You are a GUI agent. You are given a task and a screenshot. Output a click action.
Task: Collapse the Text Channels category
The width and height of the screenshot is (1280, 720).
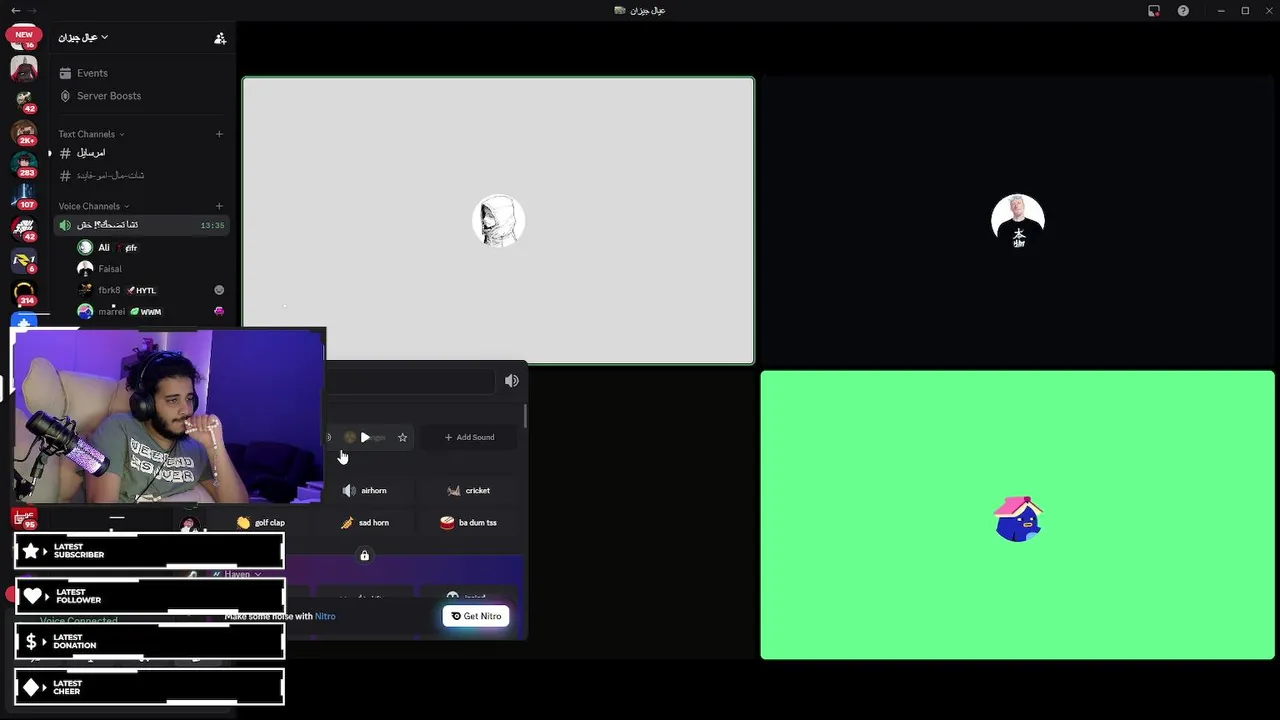point(91,134)
